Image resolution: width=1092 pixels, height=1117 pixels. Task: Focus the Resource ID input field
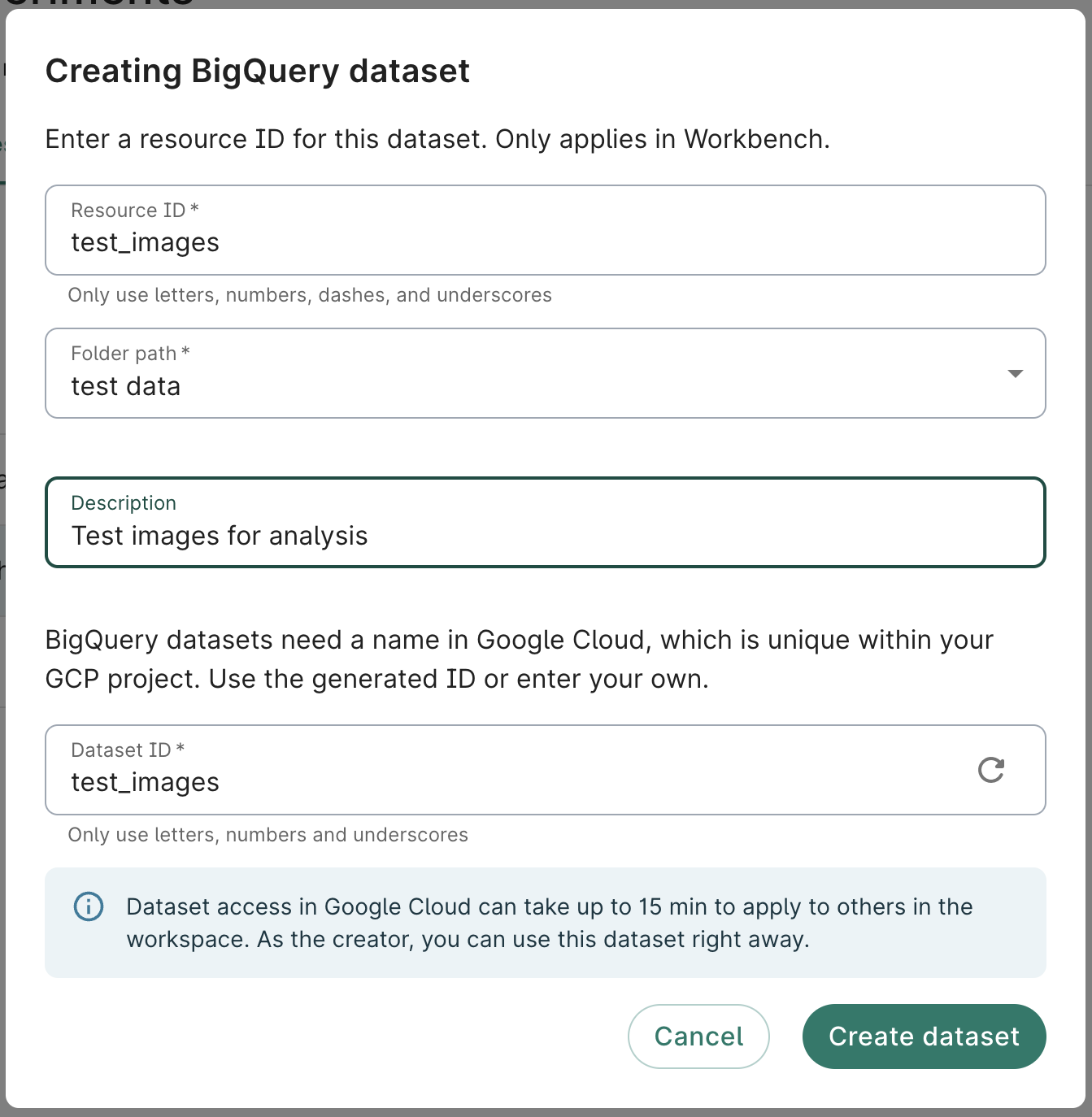pyautogui.click(x=546, y=230)
